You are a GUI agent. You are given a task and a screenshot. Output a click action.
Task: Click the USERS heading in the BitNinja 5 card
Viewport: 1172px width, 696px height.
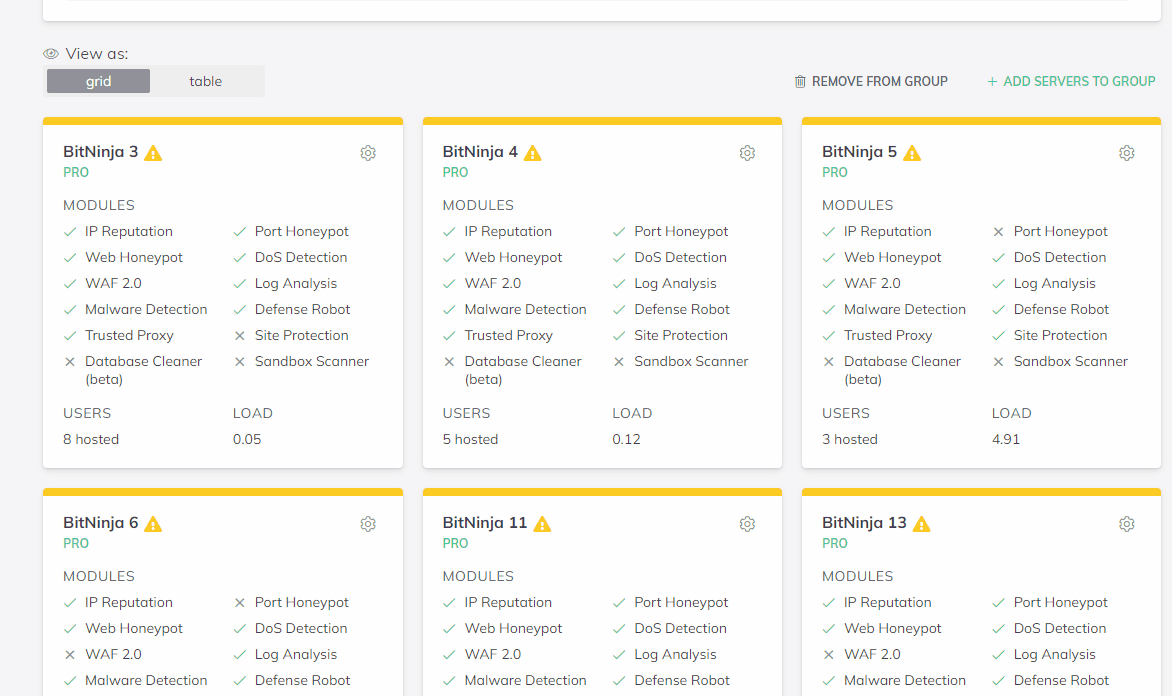[846, 413]
